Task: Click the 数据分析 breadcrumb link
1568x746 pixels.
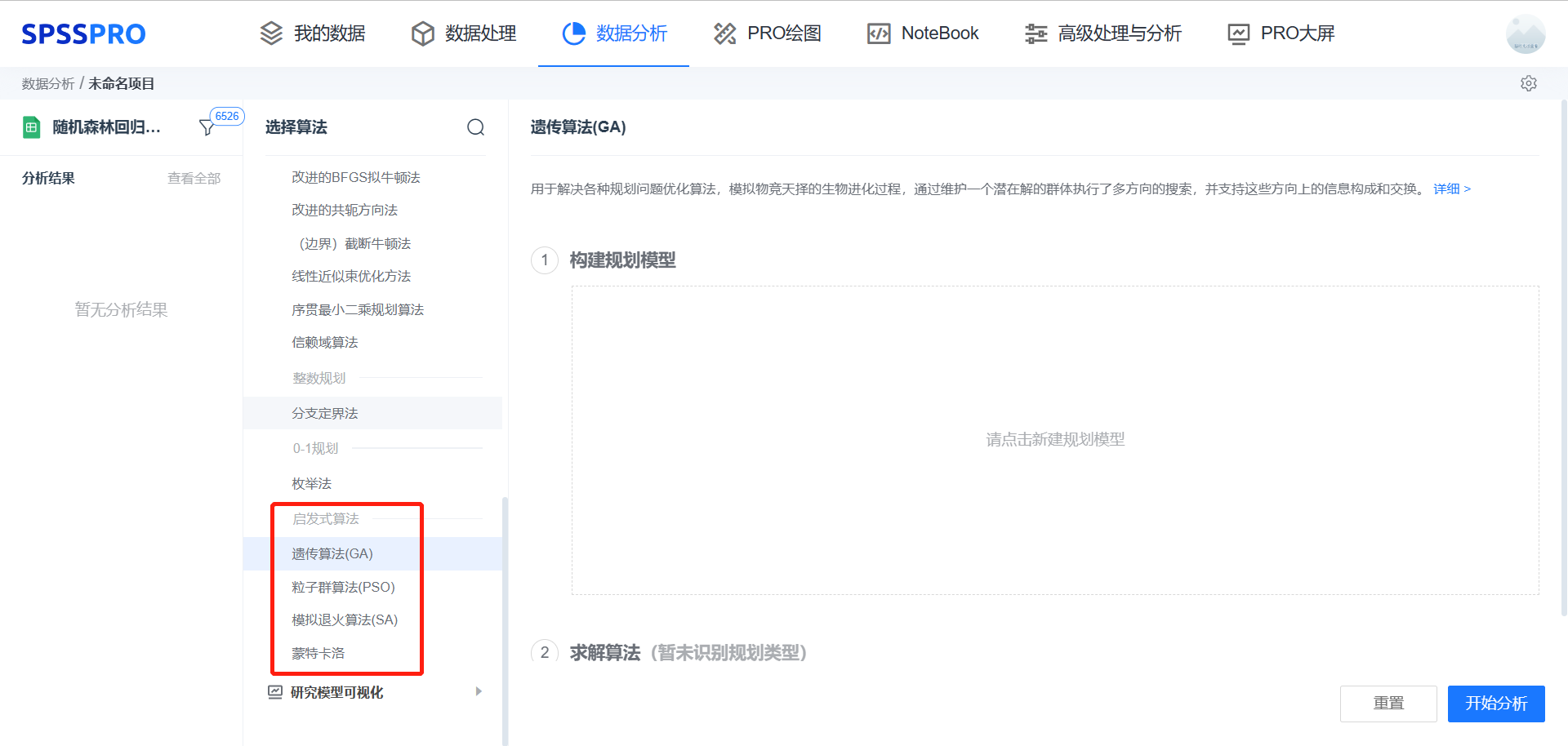Action: coord(48,83)
